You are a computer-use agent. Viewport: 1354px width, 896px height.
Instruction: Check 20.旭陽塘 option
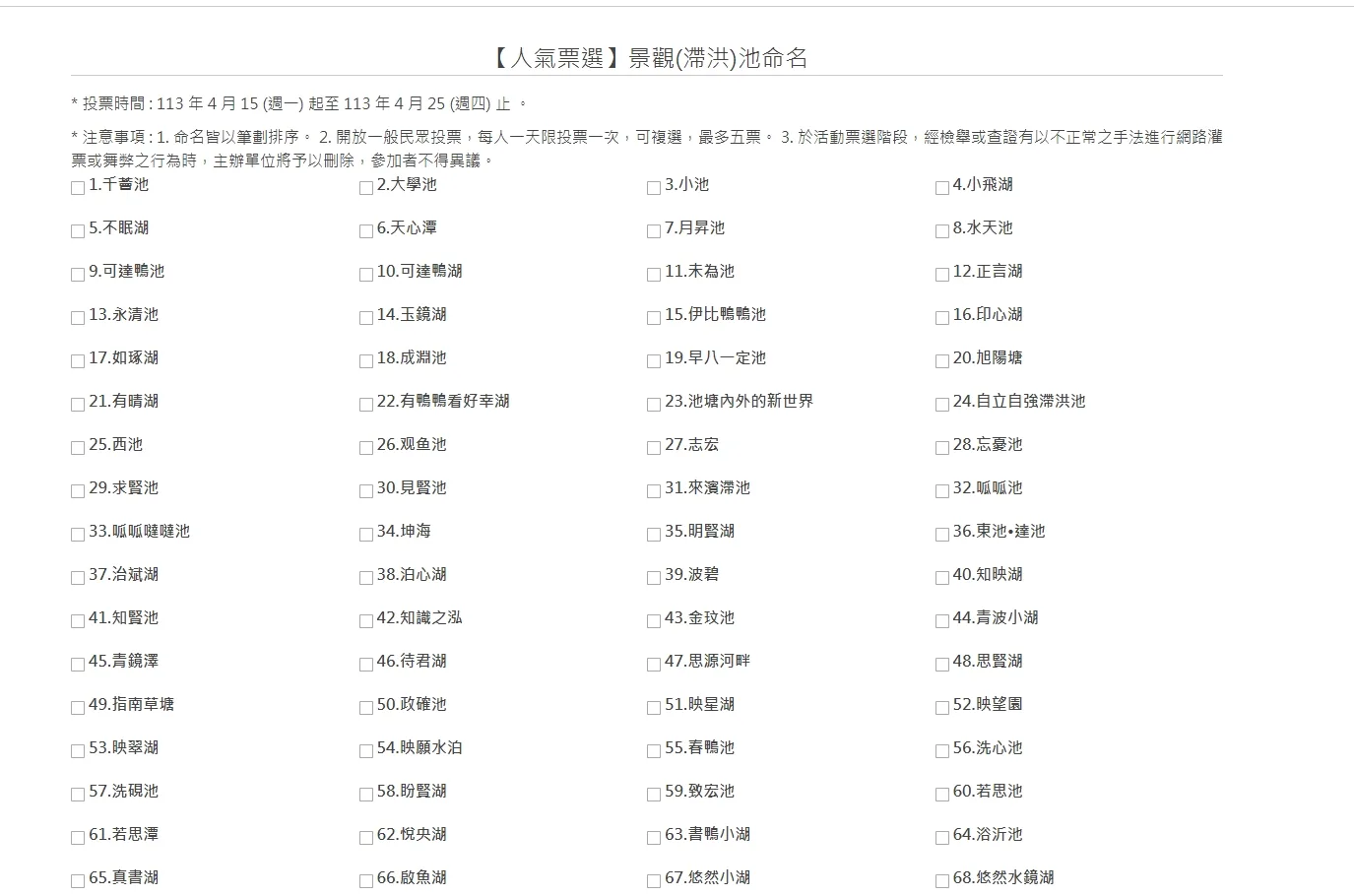942,361
